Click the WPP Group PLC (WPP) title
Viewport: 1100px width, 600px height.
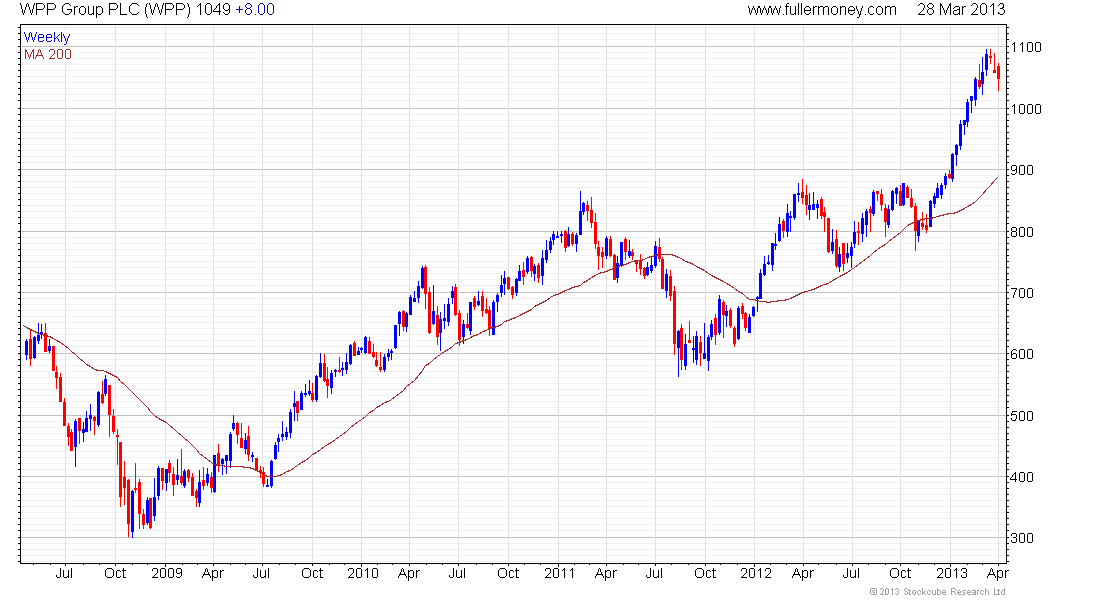point(105,10)
